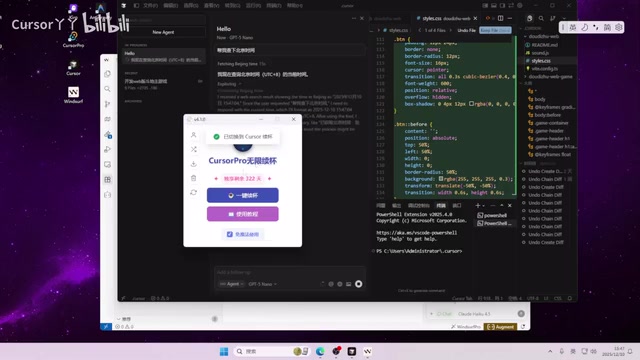Screen dimensions: 640x360
Task: Click the rgba(0, 0, 0 color swatch on the box-shadow line
Action: pyautogui.click(x=471, y=104)
